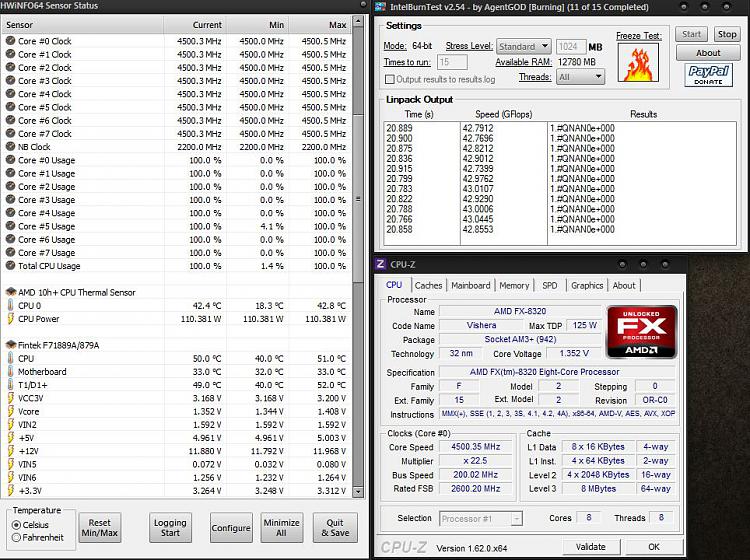Click the HWiNFO scrollbar down arrow
The height and width of the screenshot is (560, 750).
pyautogui.click(x=357, y=492)
